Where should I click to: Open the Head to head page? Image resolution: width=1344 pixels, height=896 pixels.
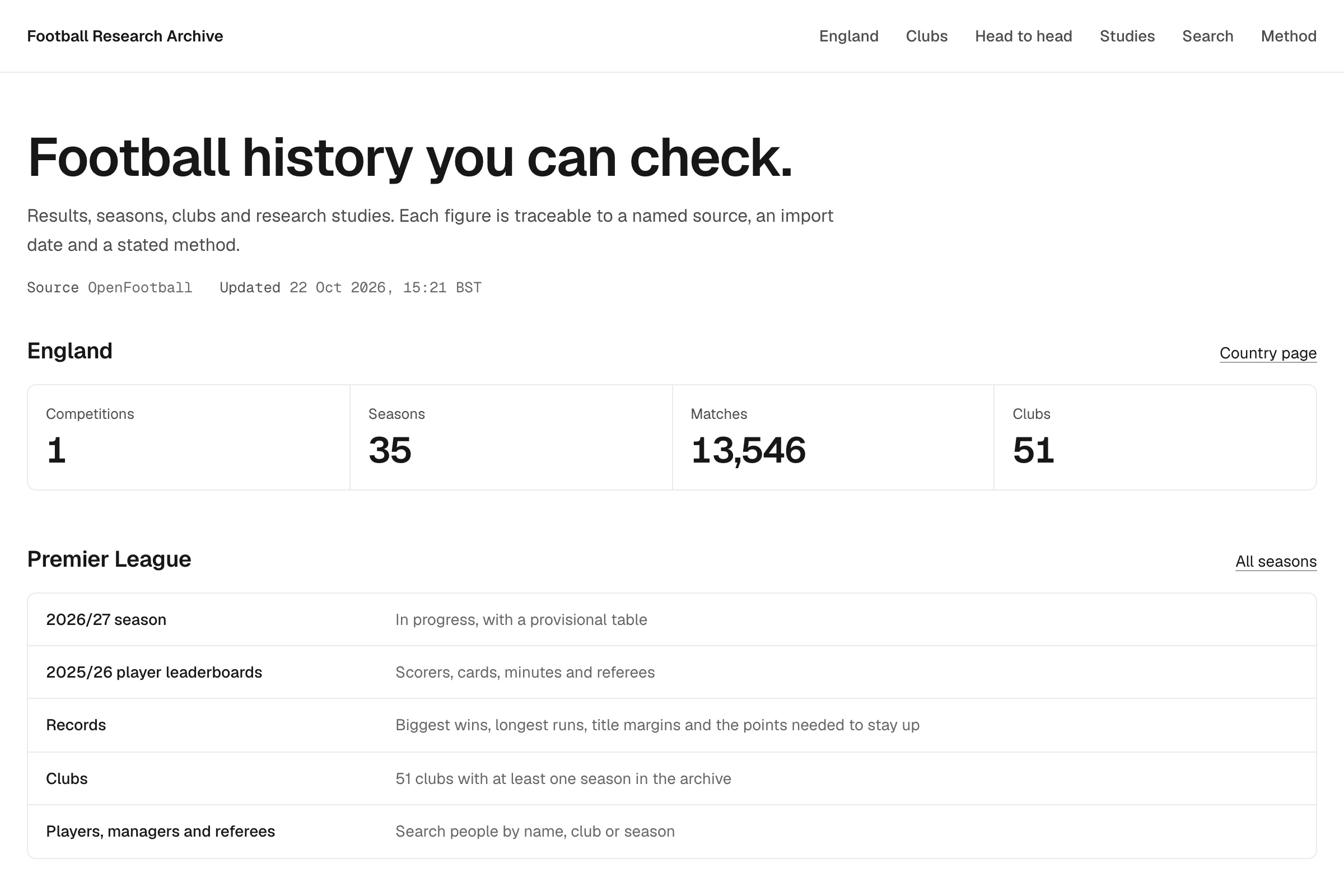click(1024, 36)
